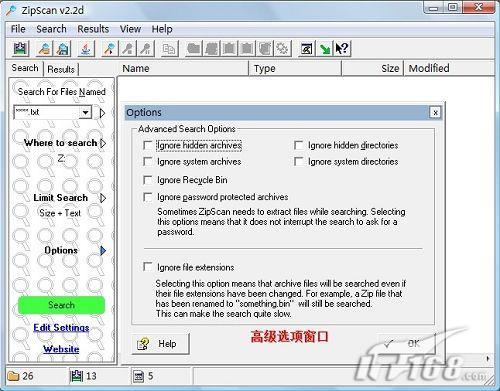This screenshot has width=500, height=391.
Task: Click the colored magnifier start-search toolbar icon
Action: 110,49
